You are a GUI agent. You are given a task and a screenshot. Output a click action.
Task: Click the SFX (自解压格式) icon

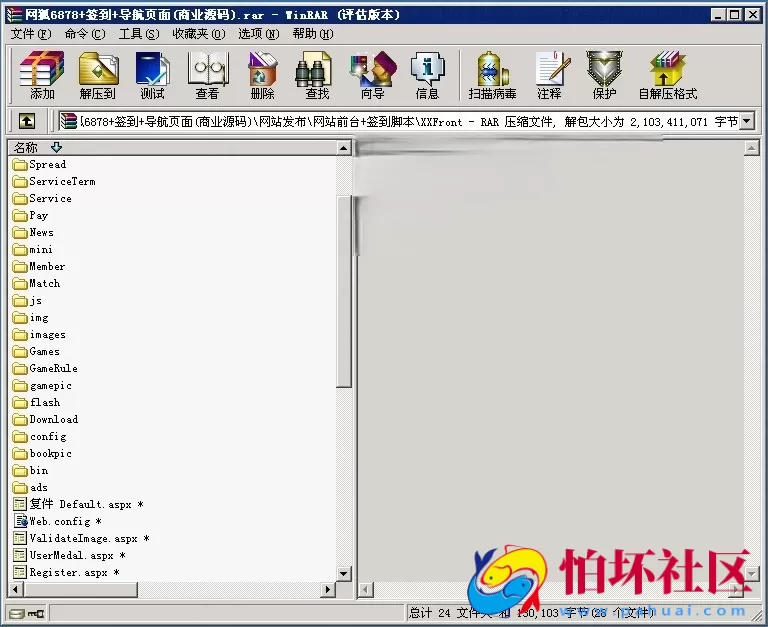point(668,74)
